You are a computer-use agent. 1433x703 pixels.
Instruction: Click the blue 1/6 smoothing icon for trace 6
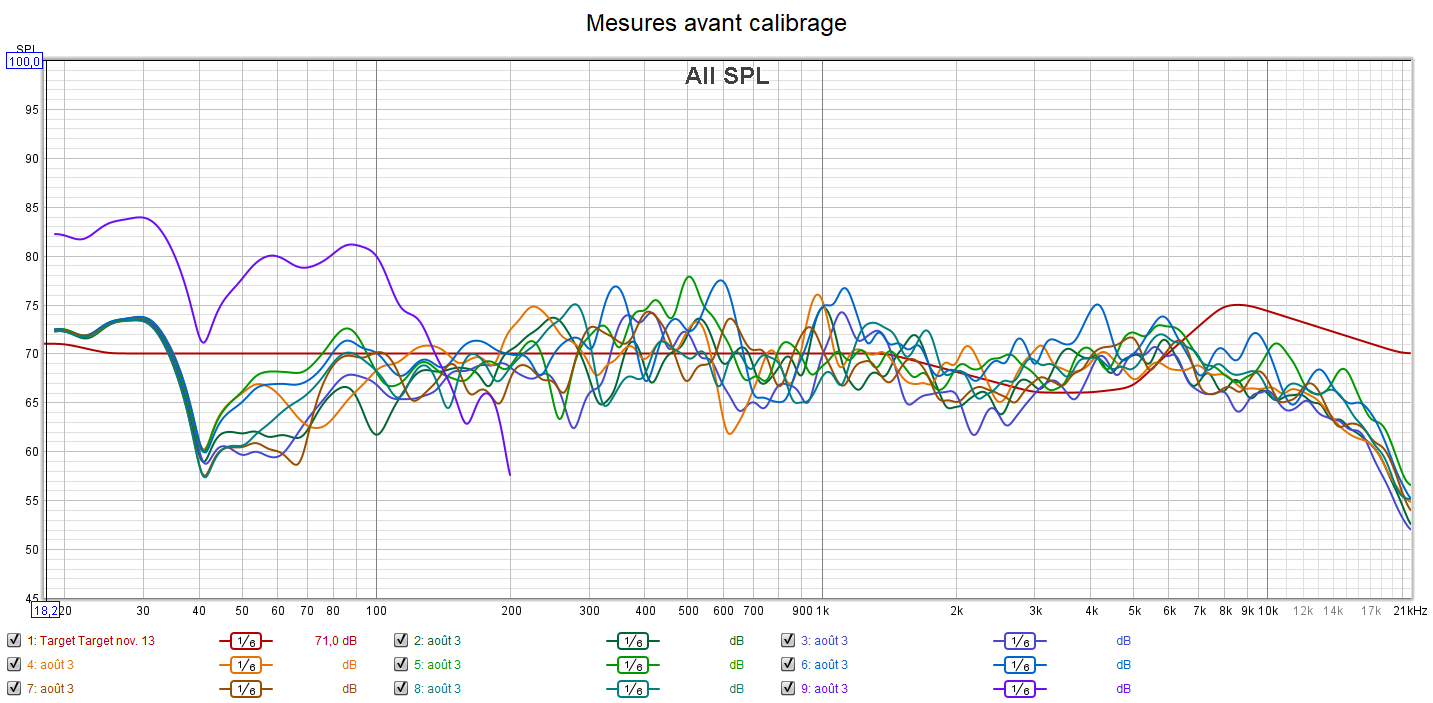point(1019,665)
